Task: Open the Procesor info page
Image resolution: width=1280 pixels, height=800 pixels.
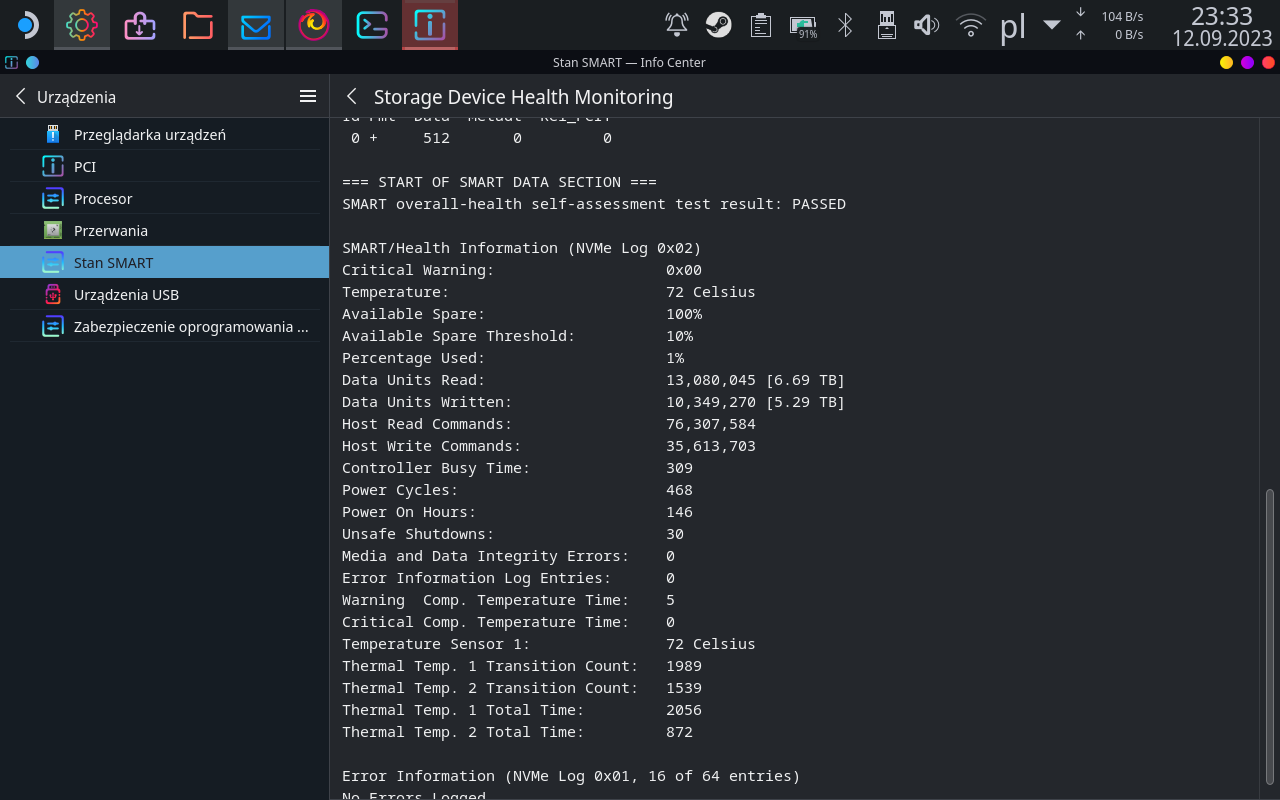Action: click(x=103, y=199)
